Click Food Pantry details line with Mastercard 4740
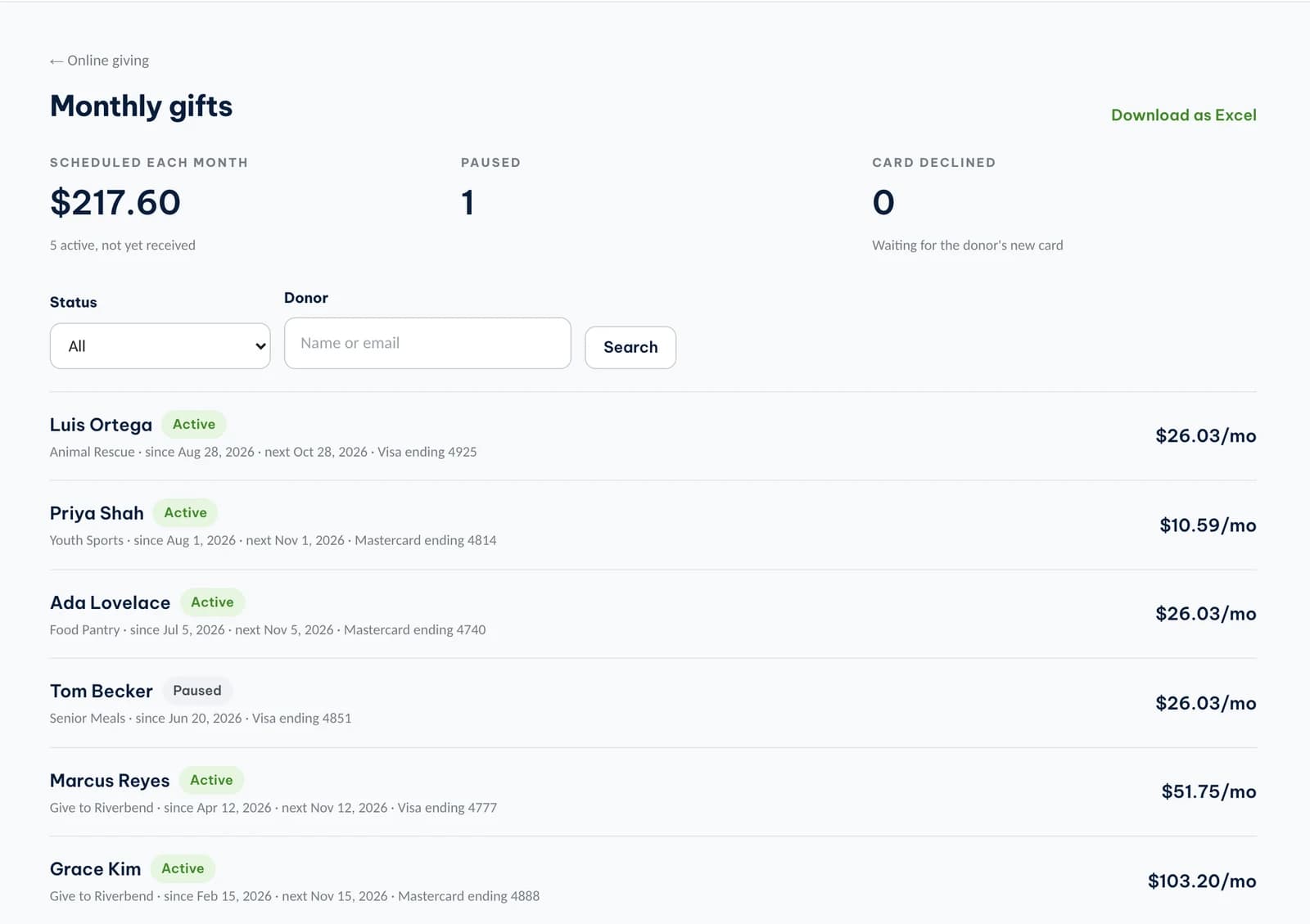Screen dimensions: 1310x924 [x=268, y=629]
